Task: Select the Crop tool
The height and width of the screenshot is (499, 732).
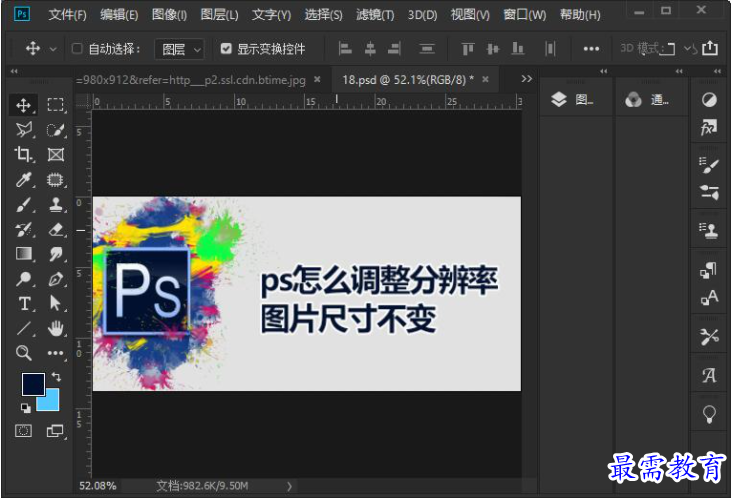Action: [23, 154]
